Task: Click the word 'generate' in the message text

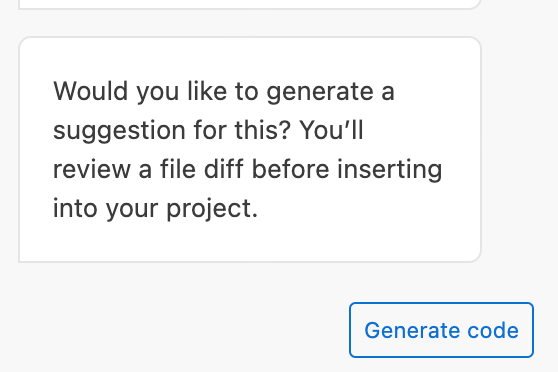Action: click(x=320, y=93)
